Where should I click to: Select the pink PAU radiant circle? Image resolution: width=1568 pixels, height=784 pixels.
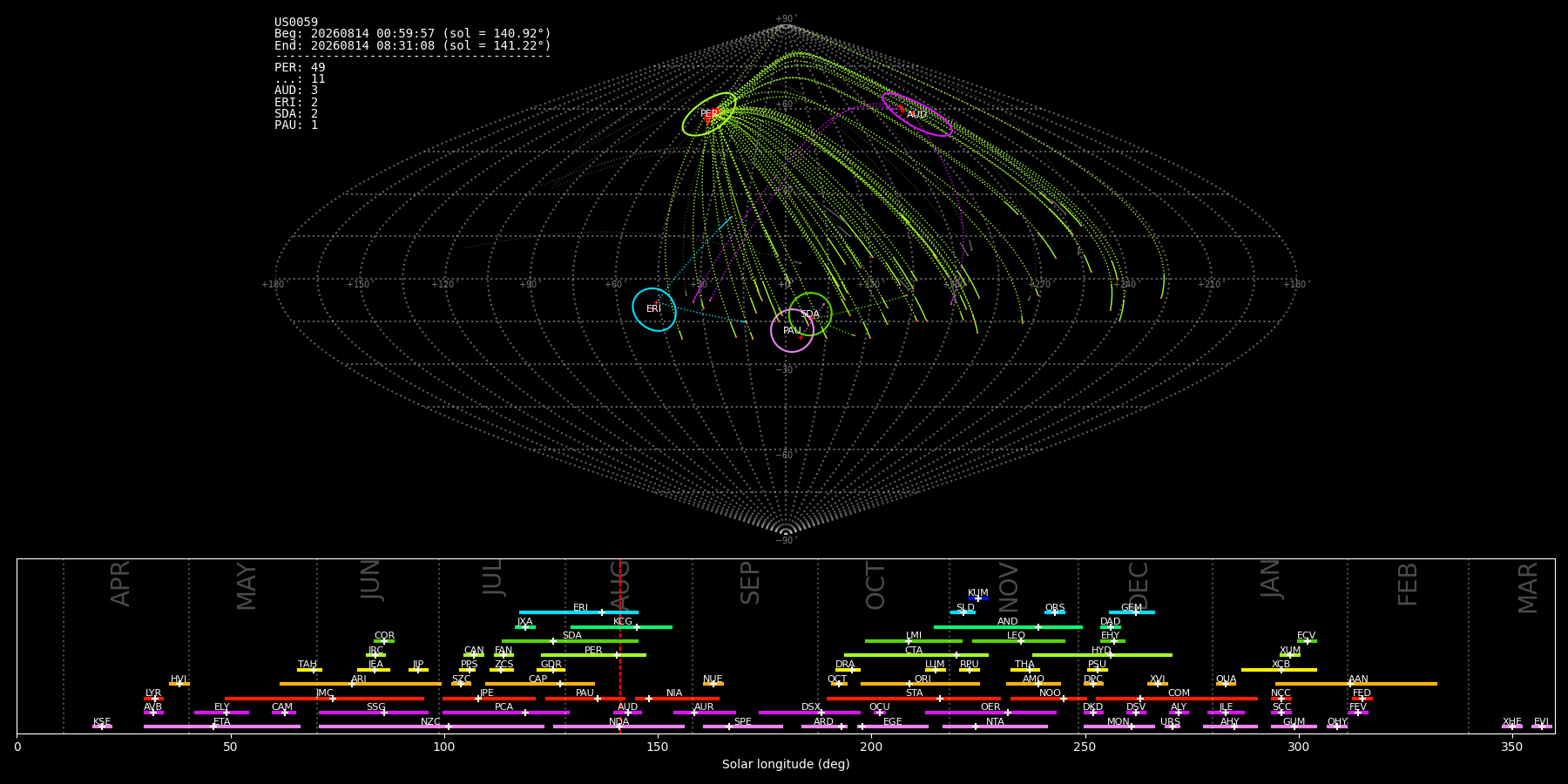pos(792,331)
